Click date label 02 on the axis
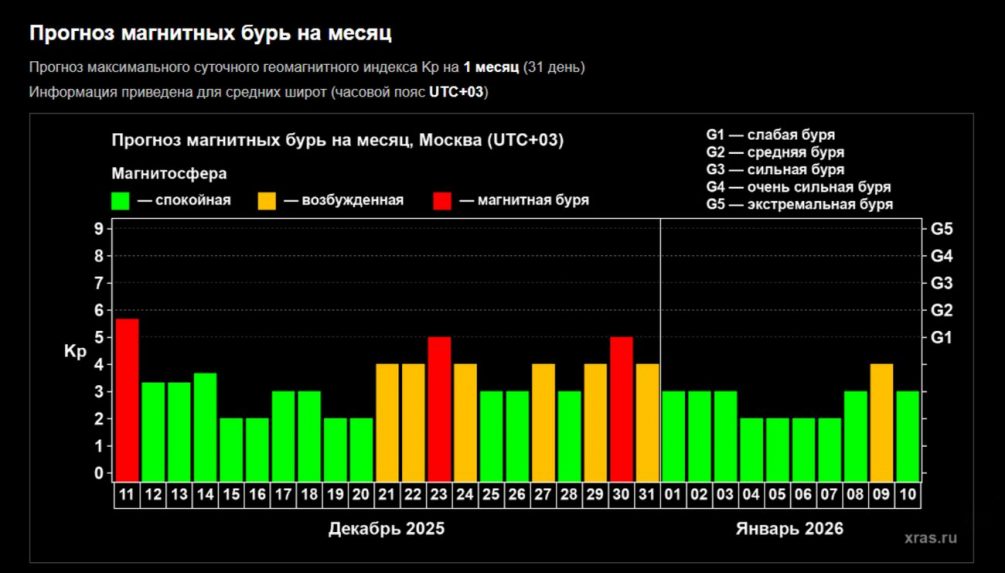This screenshot has width=1005, height=573. (699, 495)
